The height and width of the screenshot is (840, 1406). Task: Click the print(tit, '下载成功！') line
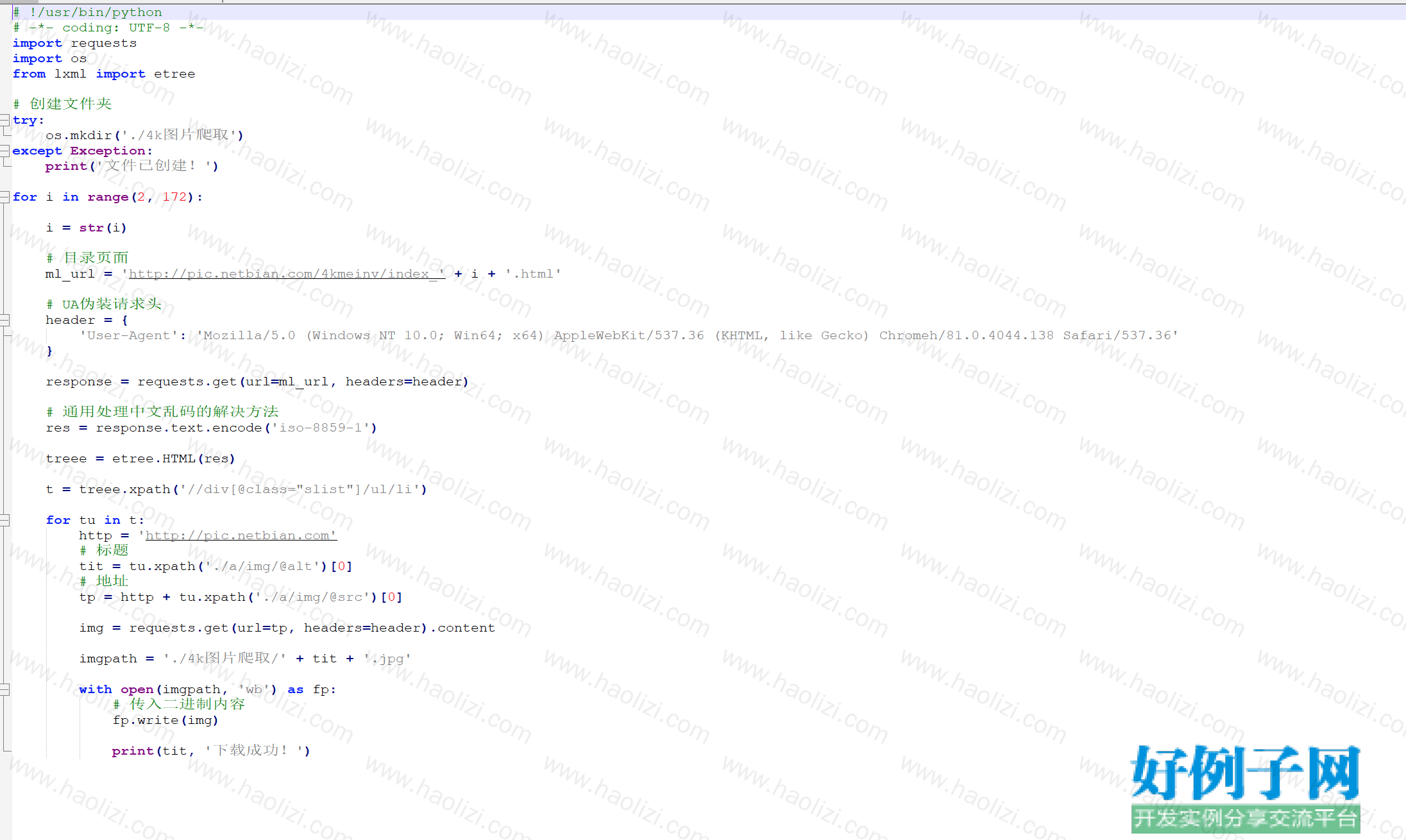211,750
